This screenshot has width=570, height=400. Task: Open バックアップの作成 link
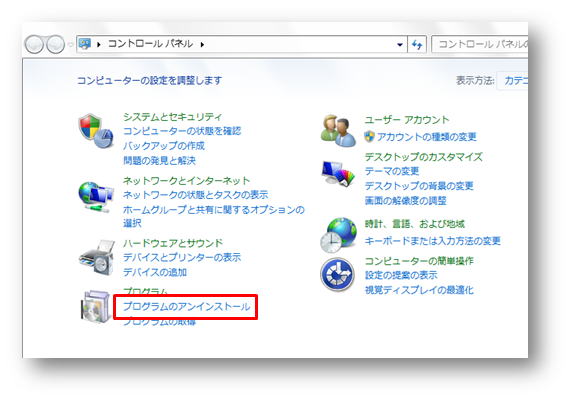point(164,146)
